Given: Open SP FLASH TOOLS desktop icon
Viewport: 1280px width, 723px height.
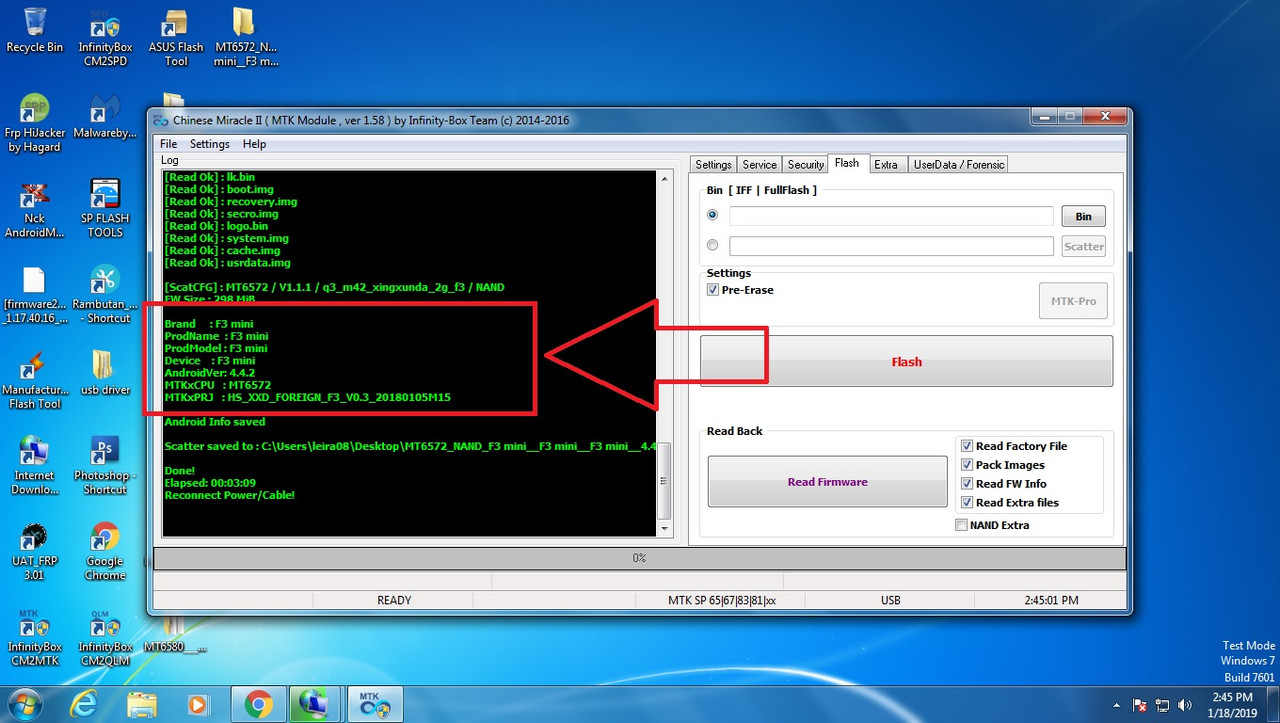Looking at the screenshot, I should 105,209.
